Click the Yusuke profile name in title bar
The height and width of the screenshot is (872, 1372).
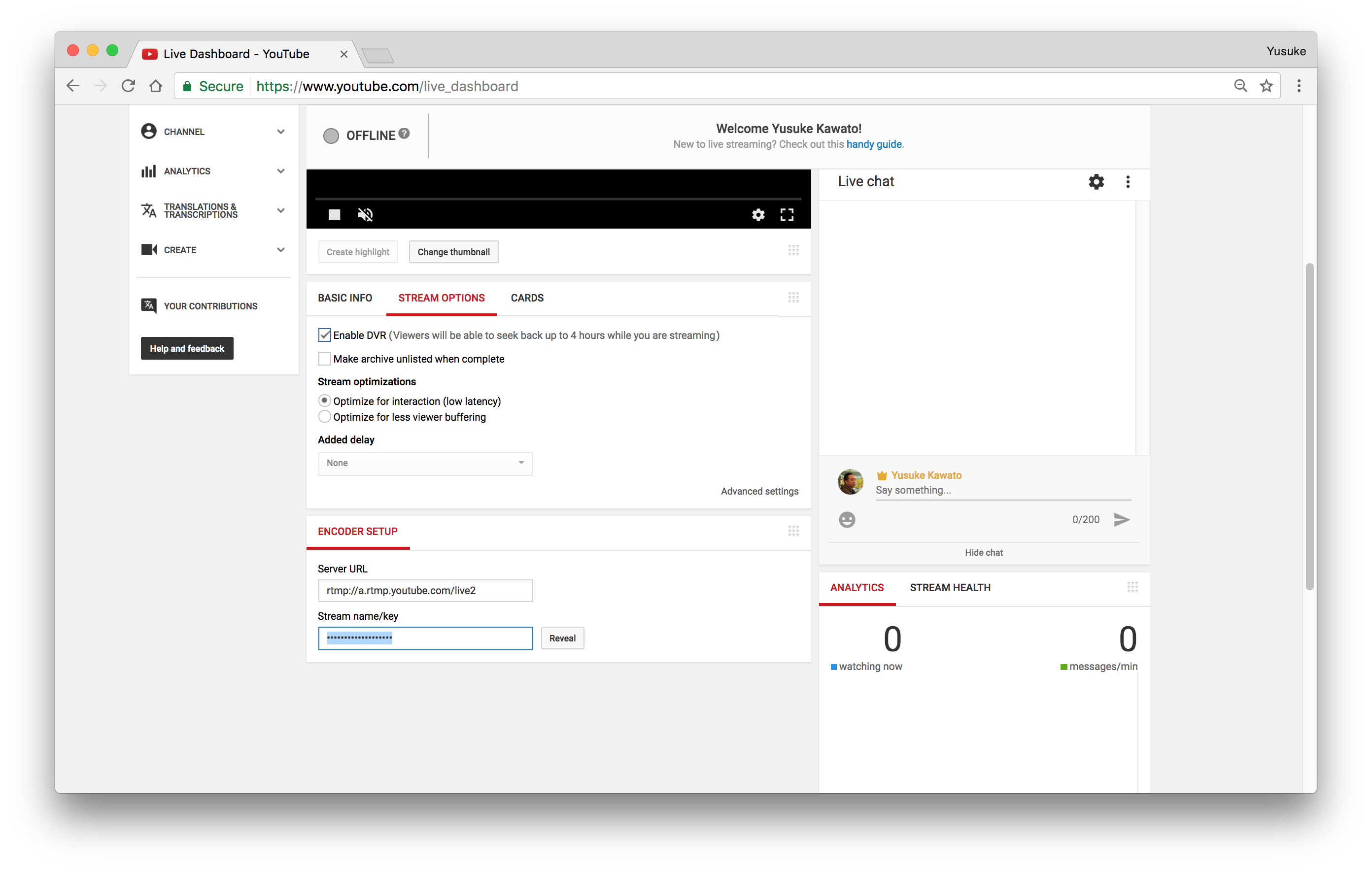pyautogui.click(x=1285, y=51)
